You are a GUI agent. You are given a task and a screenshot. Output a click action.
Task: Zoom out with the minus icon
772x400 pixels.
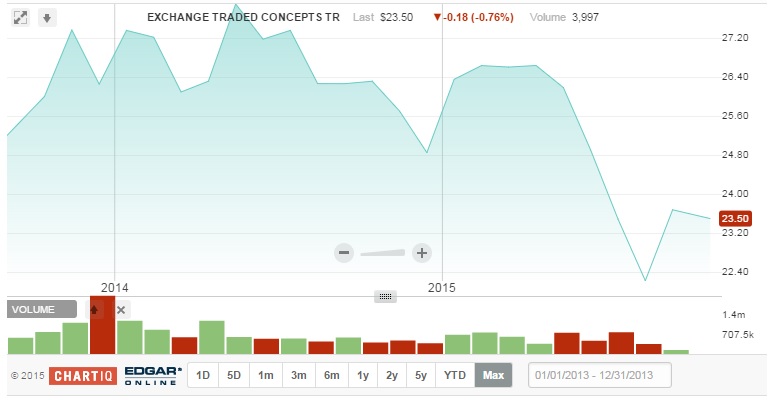344,253
